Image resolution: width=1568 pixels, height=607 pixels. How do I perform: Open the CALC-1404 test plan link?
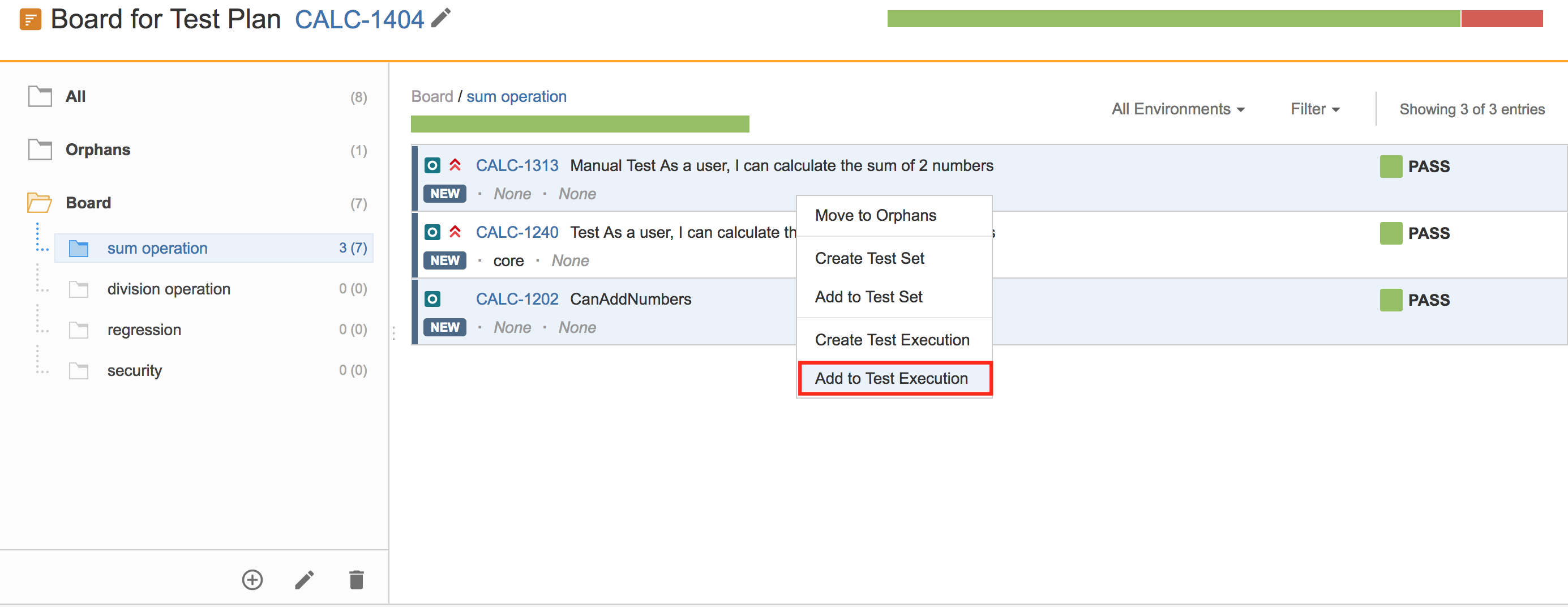click(x=359, y=19)
